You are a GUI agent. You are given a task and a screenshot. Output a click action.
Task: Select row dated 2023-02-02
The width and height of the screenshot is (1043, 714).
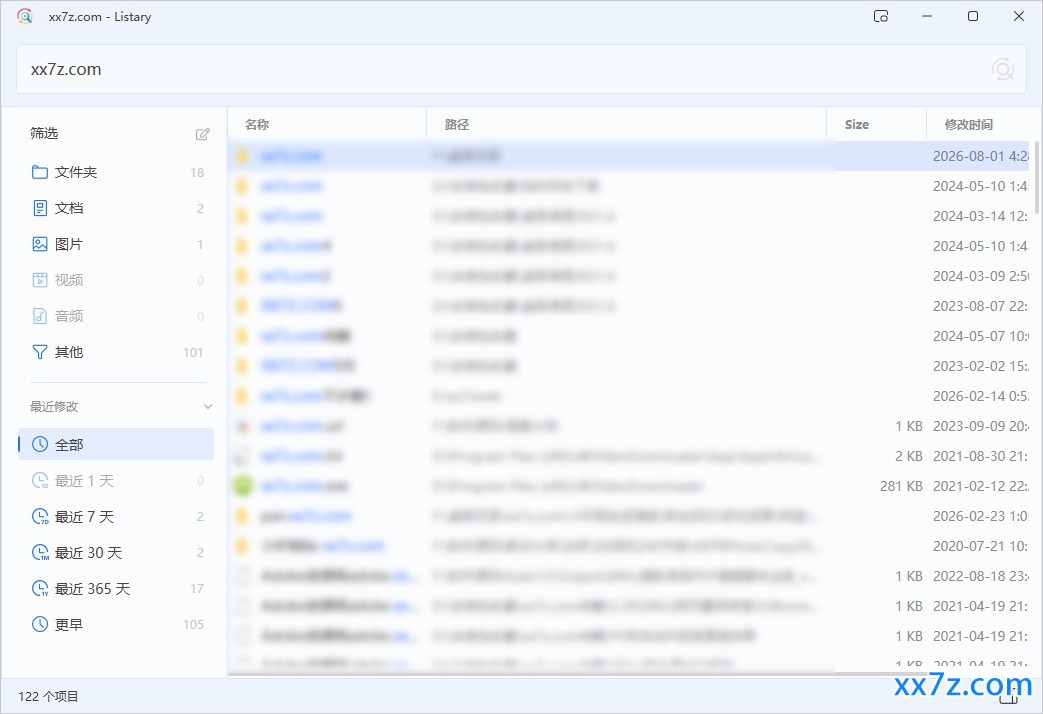[x=629, y=365]
